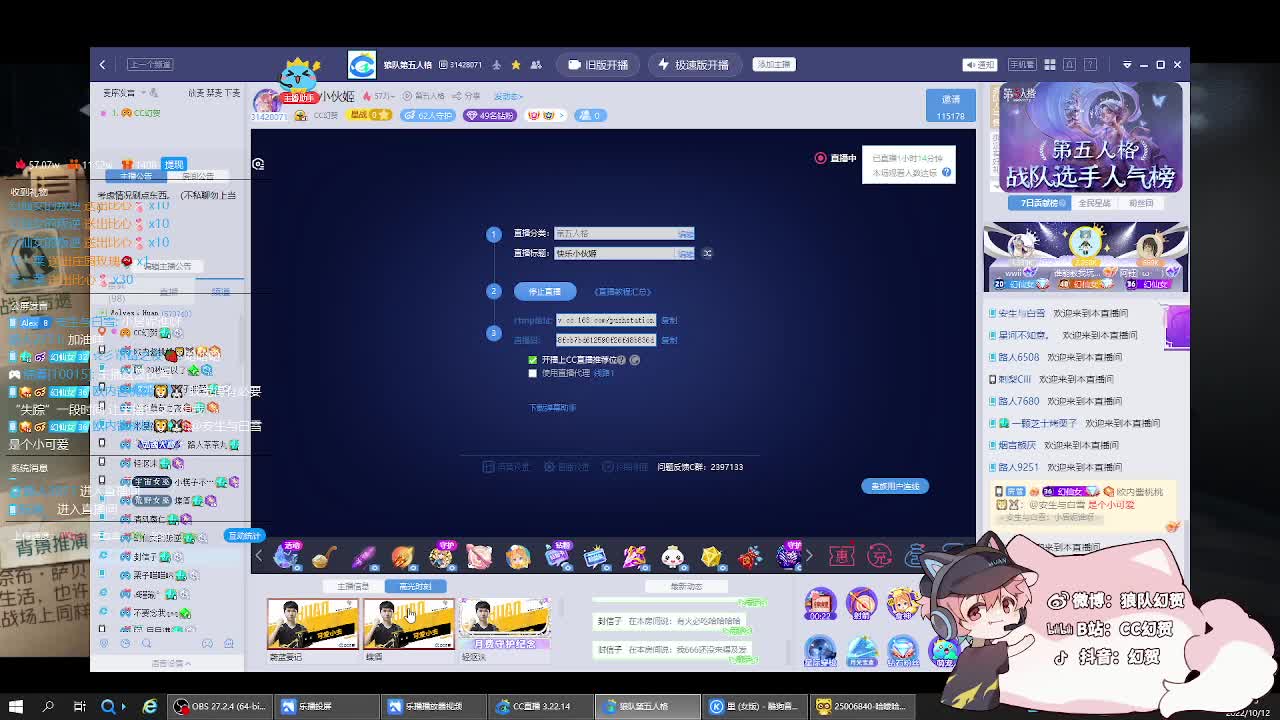The height and width of the screenshot is (720, 1280).
Task: Click the 最新动态 tab
Action: click(x=686, y=586)
